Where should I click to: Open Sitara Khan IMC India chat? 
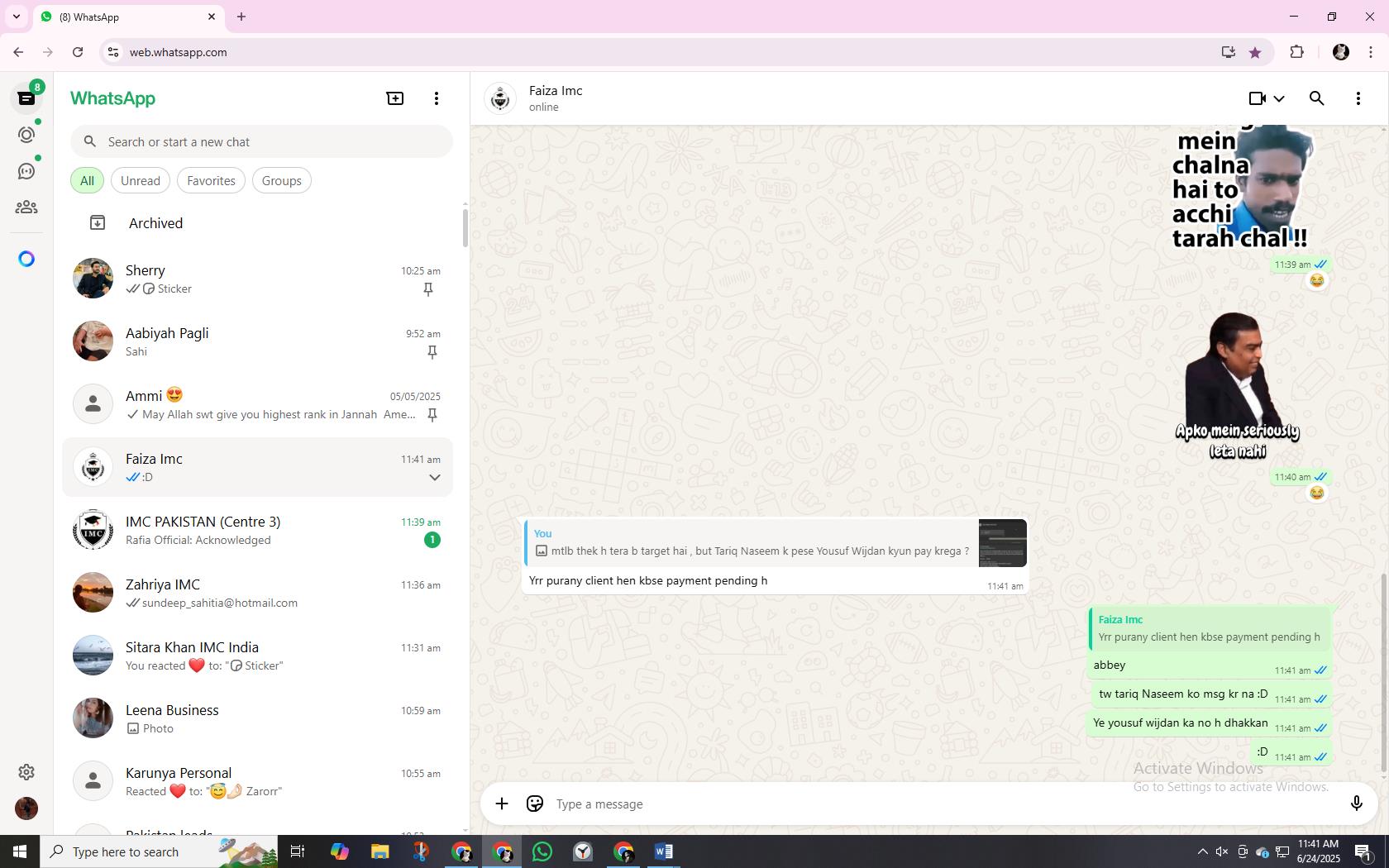coord(258,656)
